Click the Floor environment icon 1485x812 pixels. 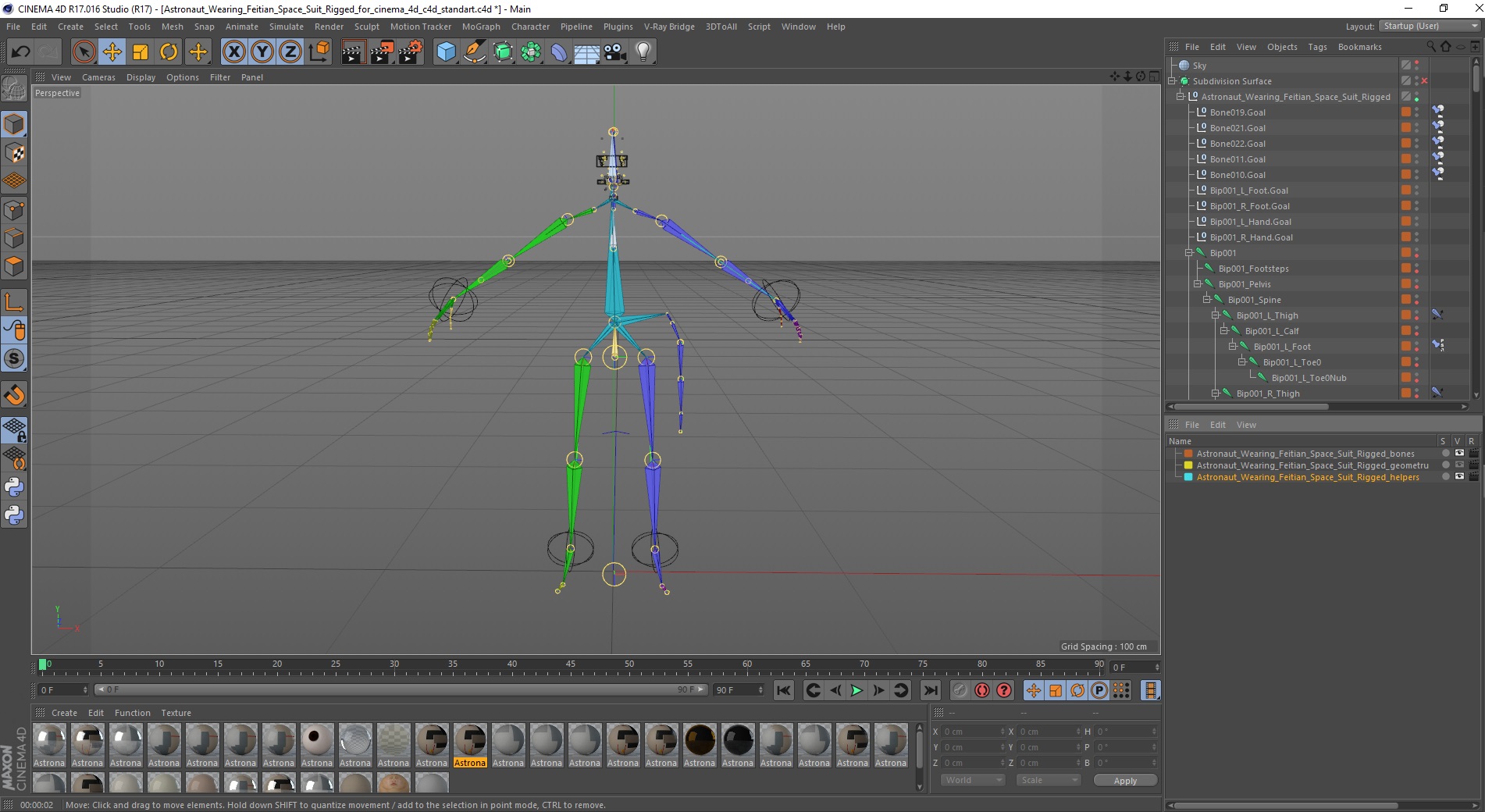point(586,52)
